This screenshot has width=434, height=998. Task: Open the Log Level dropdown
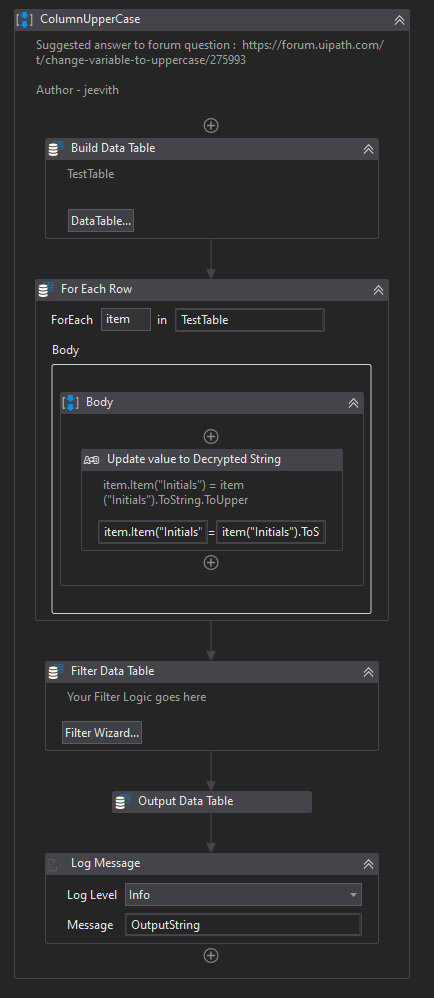pyautogui.click(x=244, y=895)
